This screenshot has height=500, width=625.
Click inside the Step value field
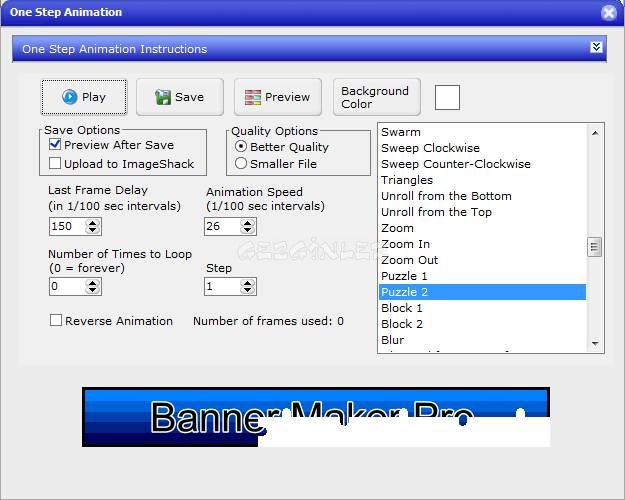pyautogui.click(x=222, y=287)
